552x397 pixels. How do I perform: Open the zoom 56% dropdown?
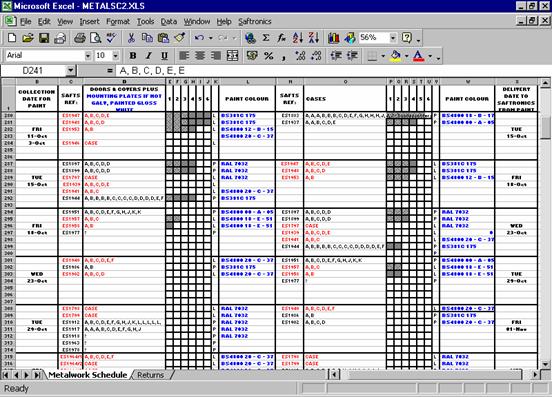[x=393, y=38]
